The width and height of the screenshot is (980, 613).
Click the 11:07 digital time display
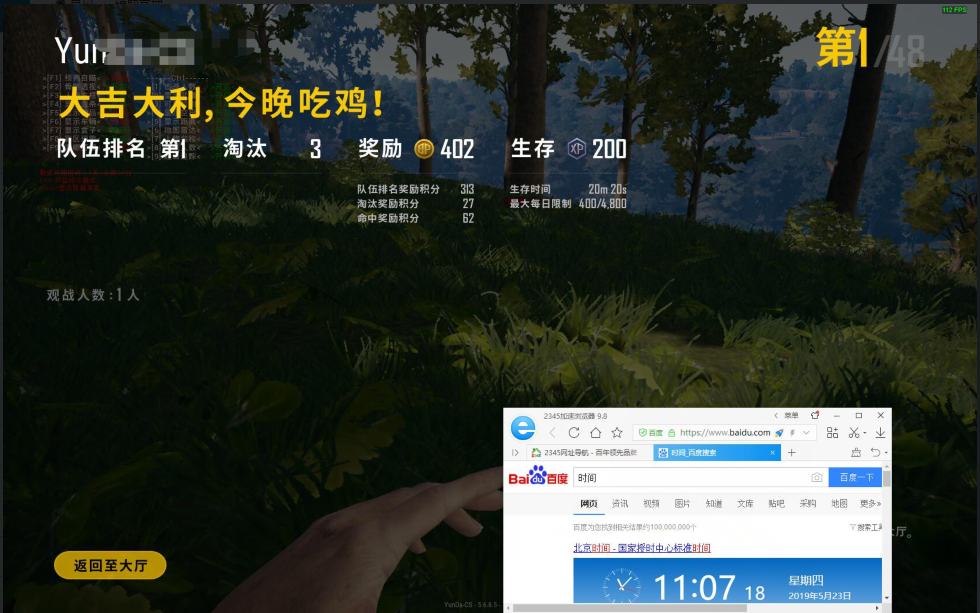(694, 588)
